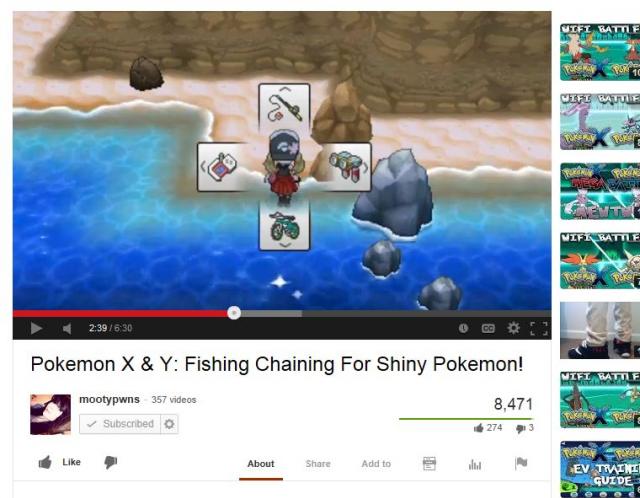Image resolution: width=640 pixels, height=498 pixels.
Task: Like the video with thumbs up
Action: click(x=59, y=462)
